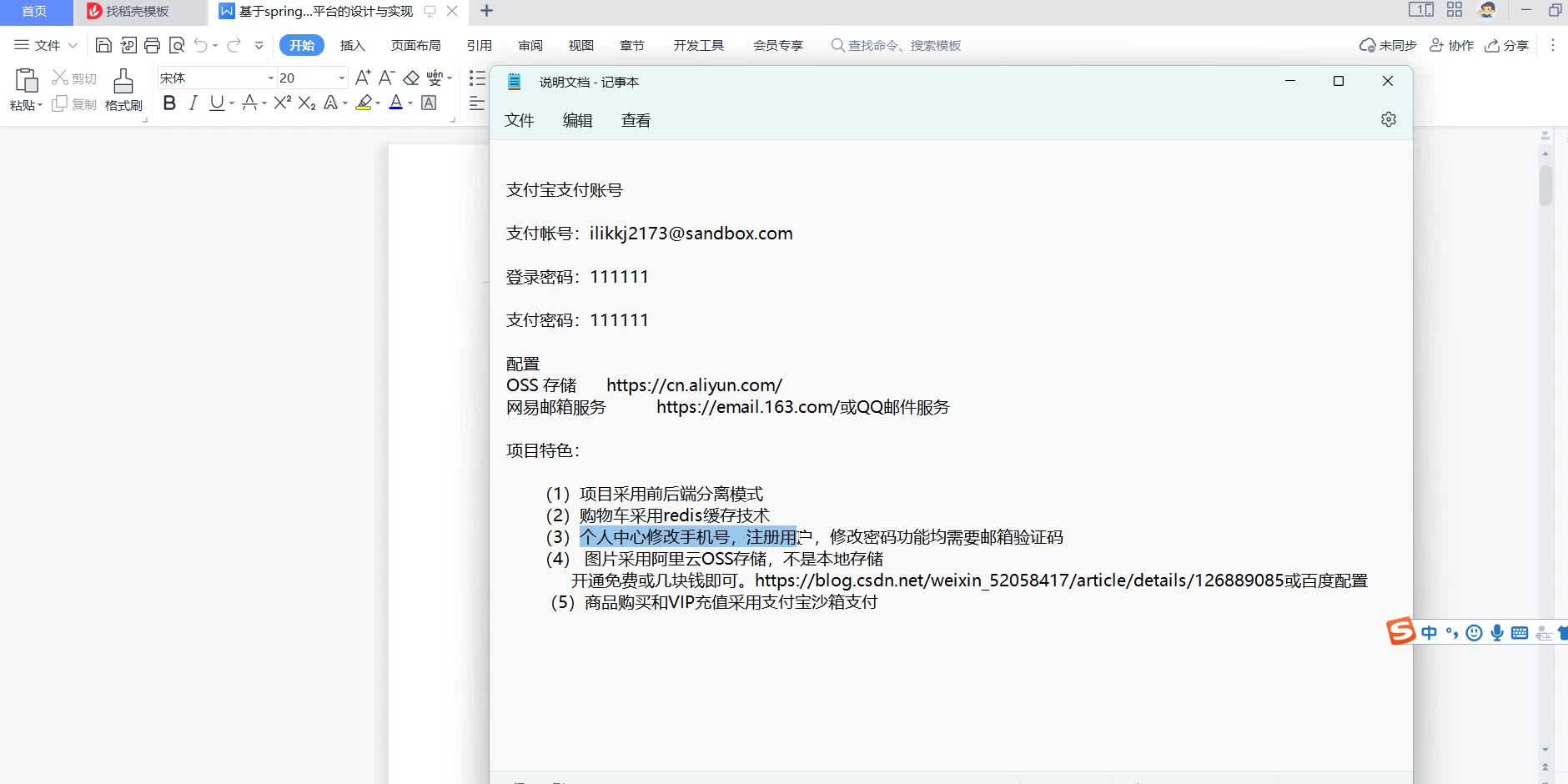1568x784 pixels.
Task: Open the 审阅 ribbon tab
Action: (x=530, y=45)
